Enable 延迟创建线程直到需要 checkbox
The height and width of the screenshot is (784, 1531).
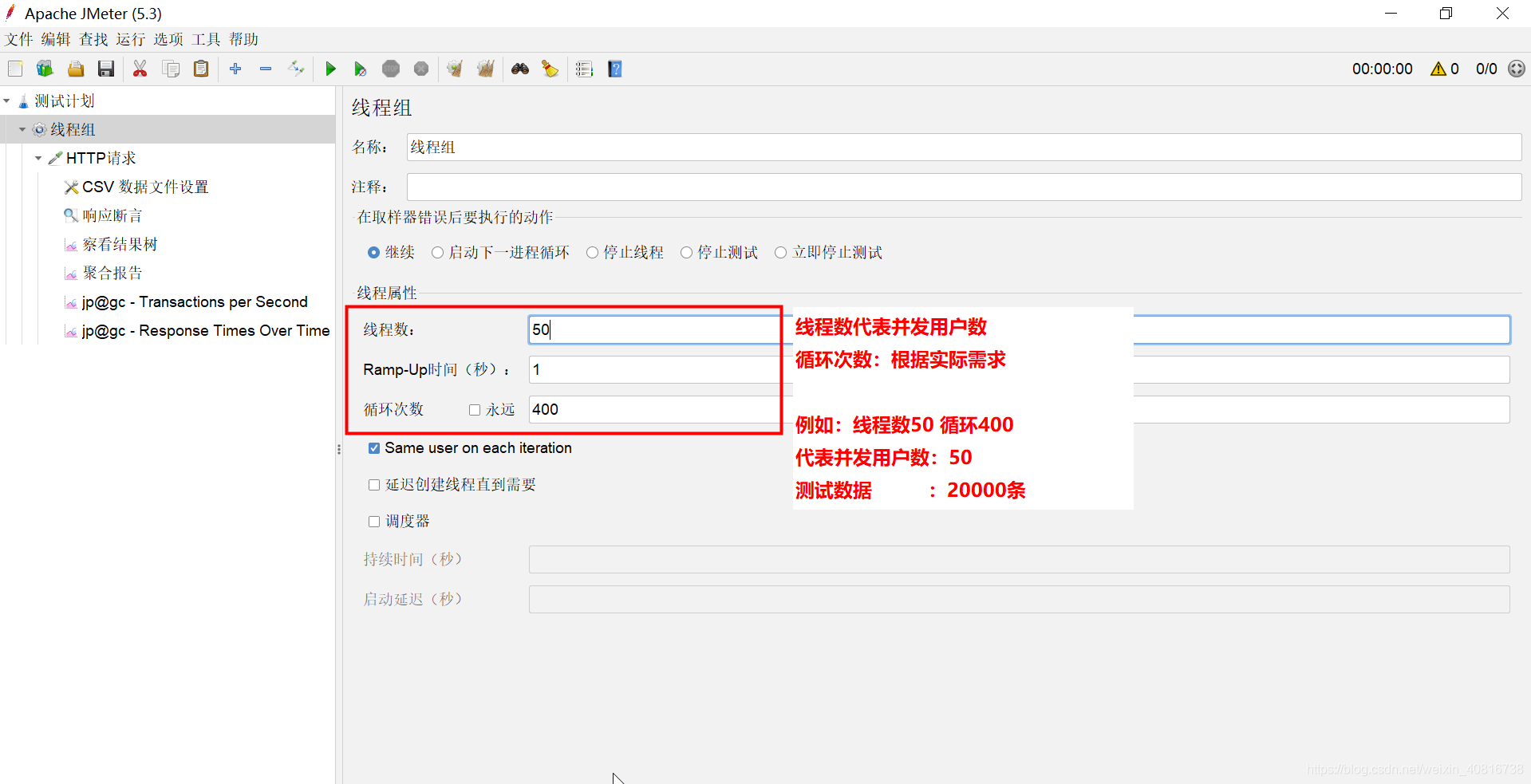(x=374, y=485)
